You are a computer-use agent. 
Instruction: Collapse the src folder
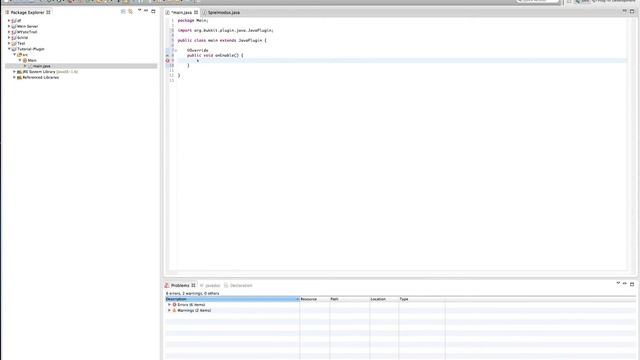pyautogui.click(x=14, y=55)
